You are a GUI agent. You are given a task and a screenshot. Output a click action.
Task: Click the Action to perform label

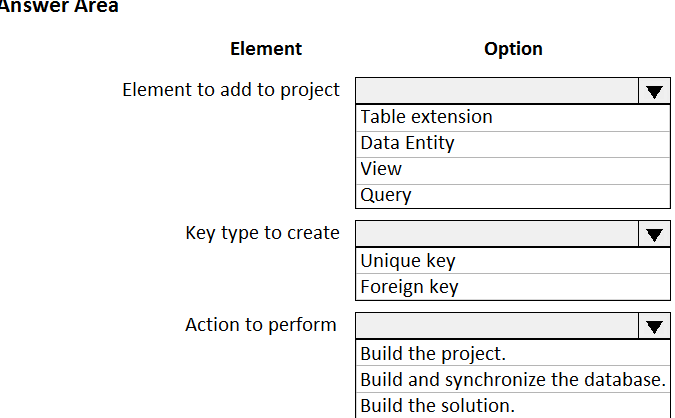[260, 325]
